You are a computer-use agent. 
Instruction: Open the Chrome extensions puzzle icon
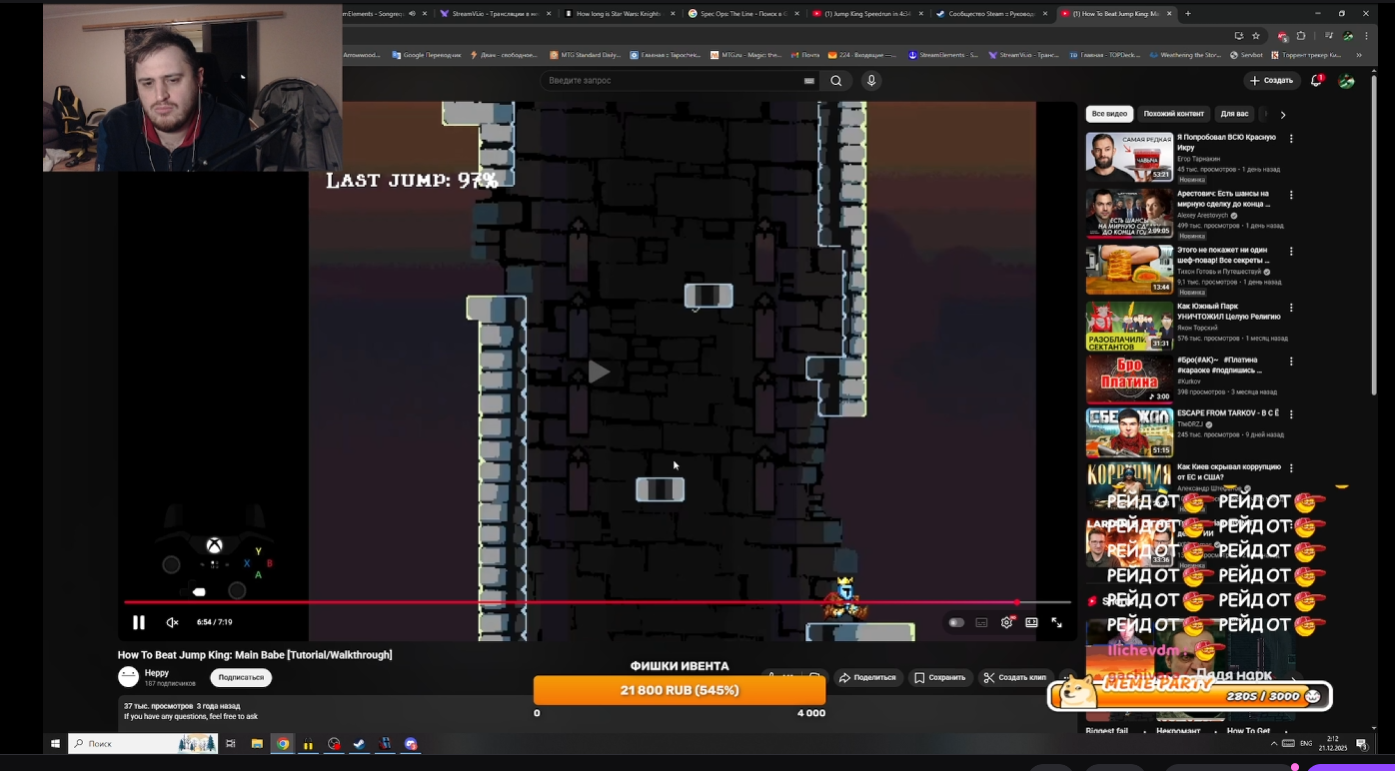pos(1301,36)
